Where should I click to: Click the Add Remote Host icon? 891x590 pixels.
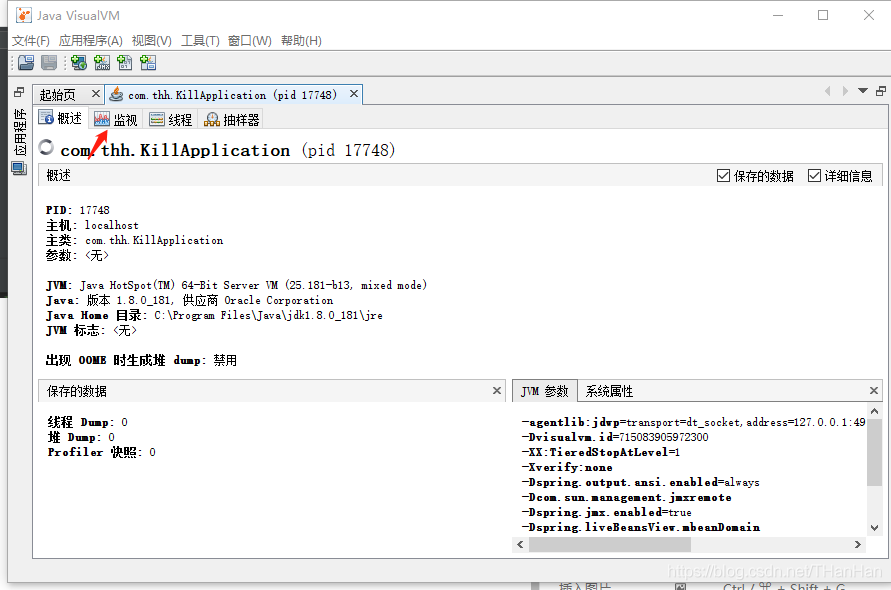(78, 63)
